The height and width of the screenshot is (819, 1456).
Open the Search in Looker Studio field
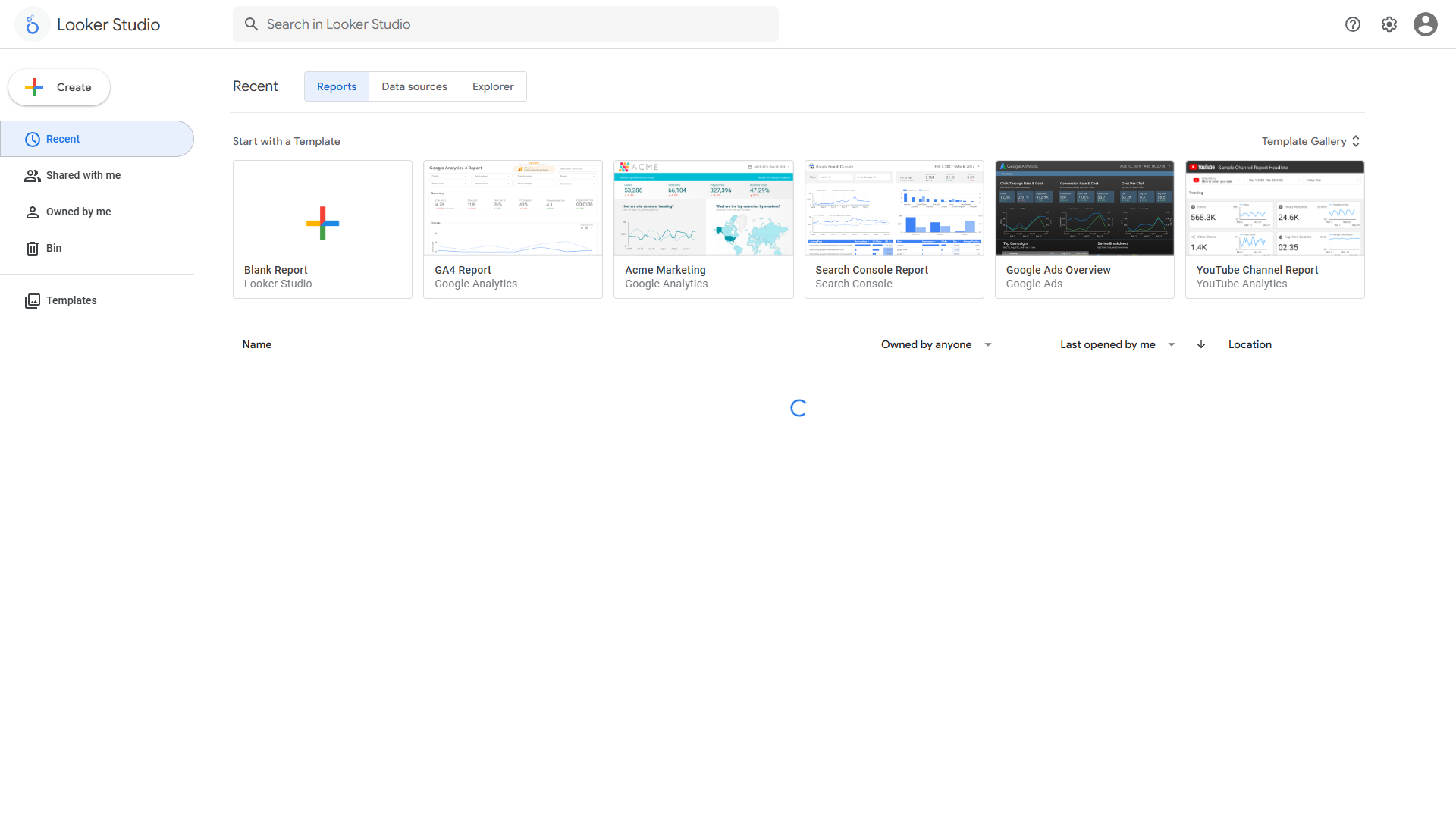[455, 24]
